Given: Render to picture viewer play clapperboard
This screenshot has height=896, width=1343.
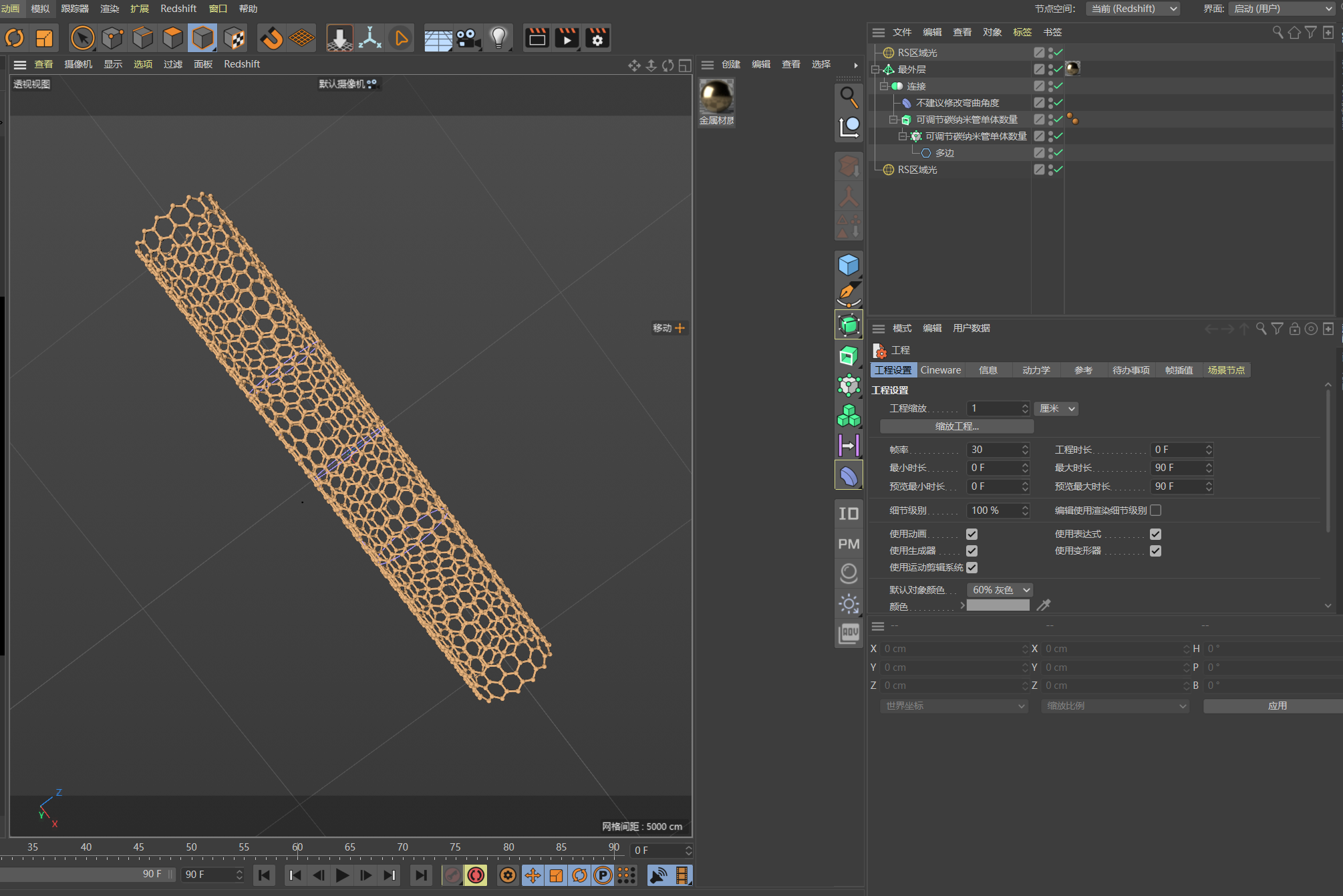Looking at the screenshot, I should coord(567,38).
